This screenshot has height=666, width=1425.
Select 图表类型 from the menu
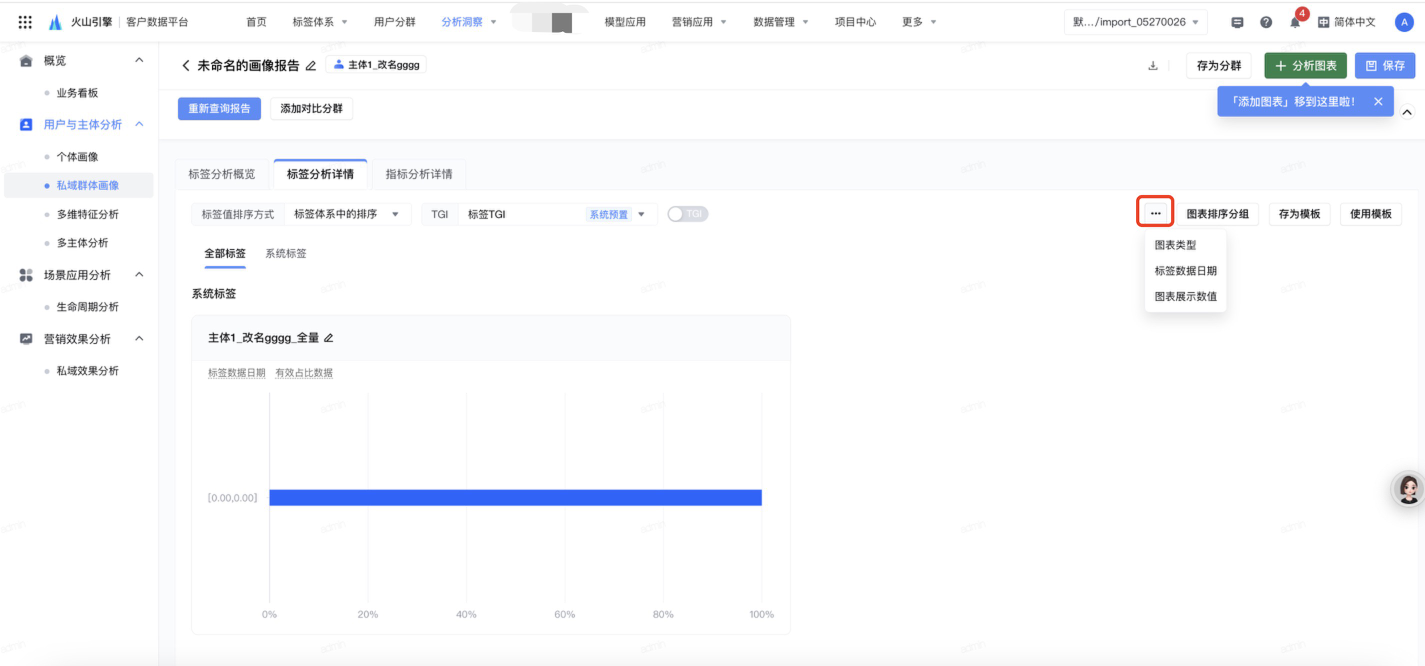tap(1175, 245)
